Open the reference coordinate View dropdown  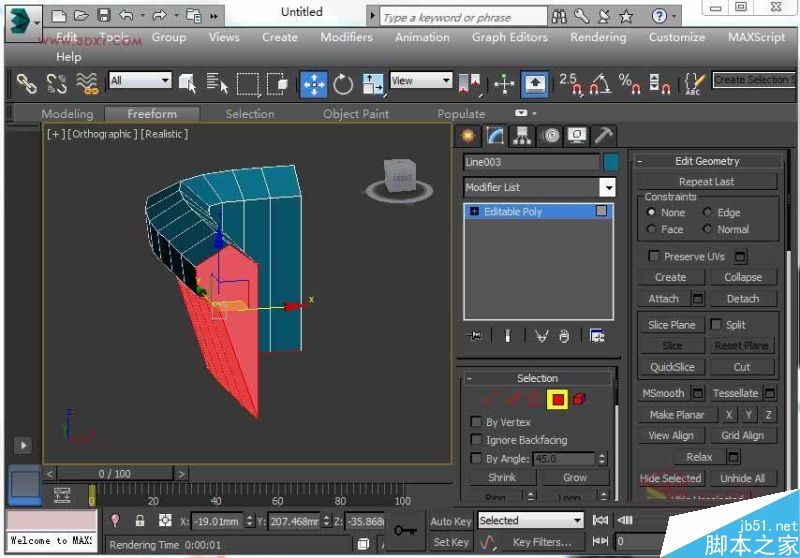pyautogui.click(x=421, y=81)
